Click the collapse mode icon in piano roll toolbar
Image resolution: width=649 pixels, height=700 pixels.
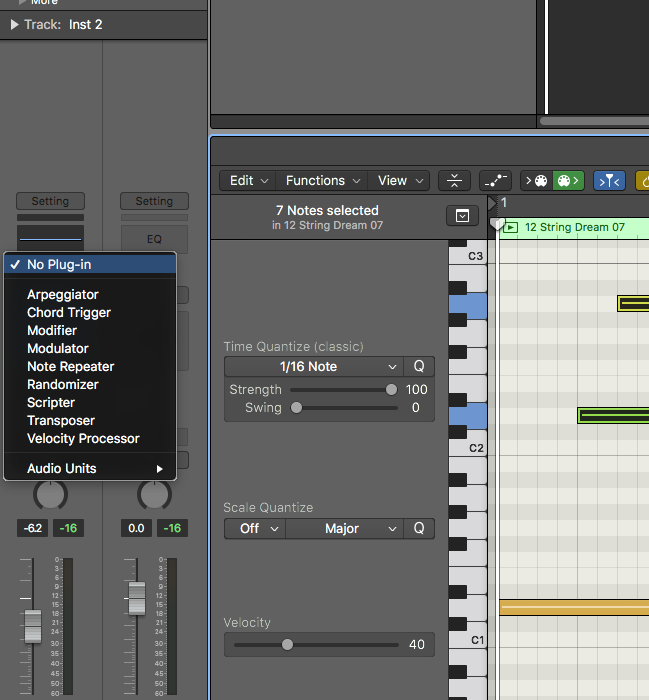[x=455, y=181]
